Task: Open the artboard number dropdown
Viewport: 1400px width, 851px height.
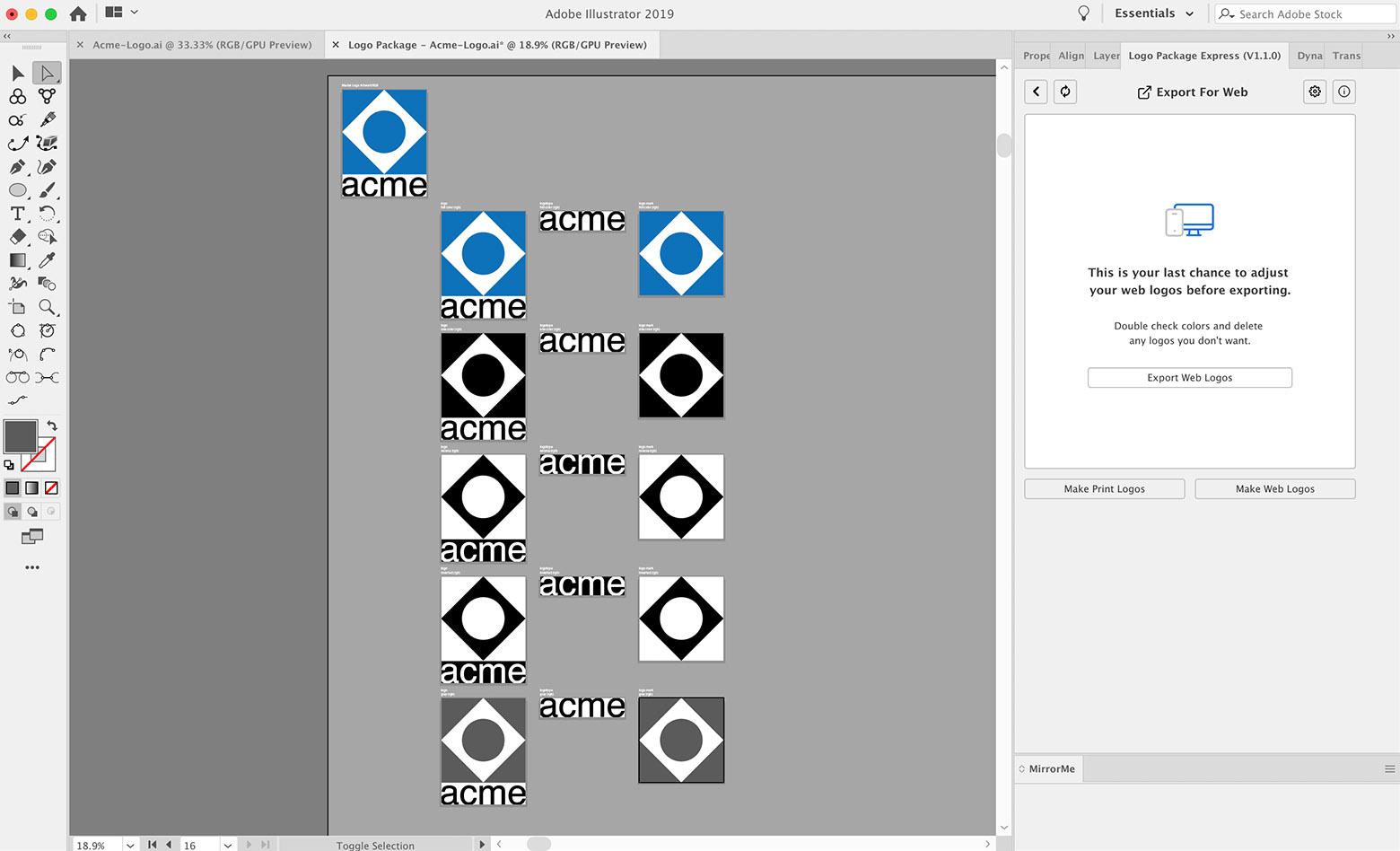Action: 228,845
